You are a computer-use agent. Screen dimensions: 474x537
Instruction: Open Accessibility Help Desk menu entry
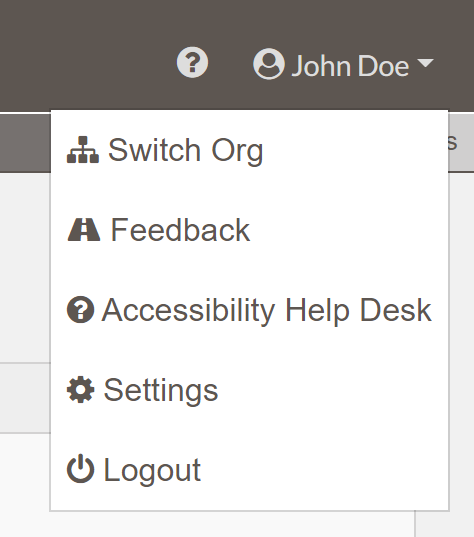(x=249, y=310)
